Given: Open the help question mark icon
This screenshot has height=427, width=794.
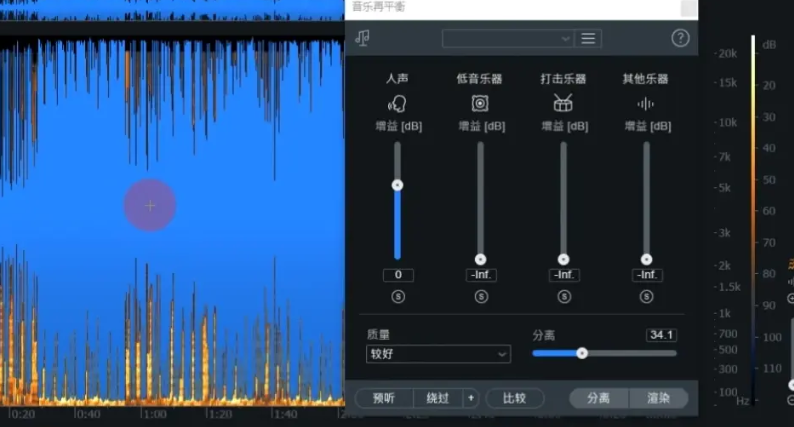Looking at the screenshot, I should click(x=680, y=38).
